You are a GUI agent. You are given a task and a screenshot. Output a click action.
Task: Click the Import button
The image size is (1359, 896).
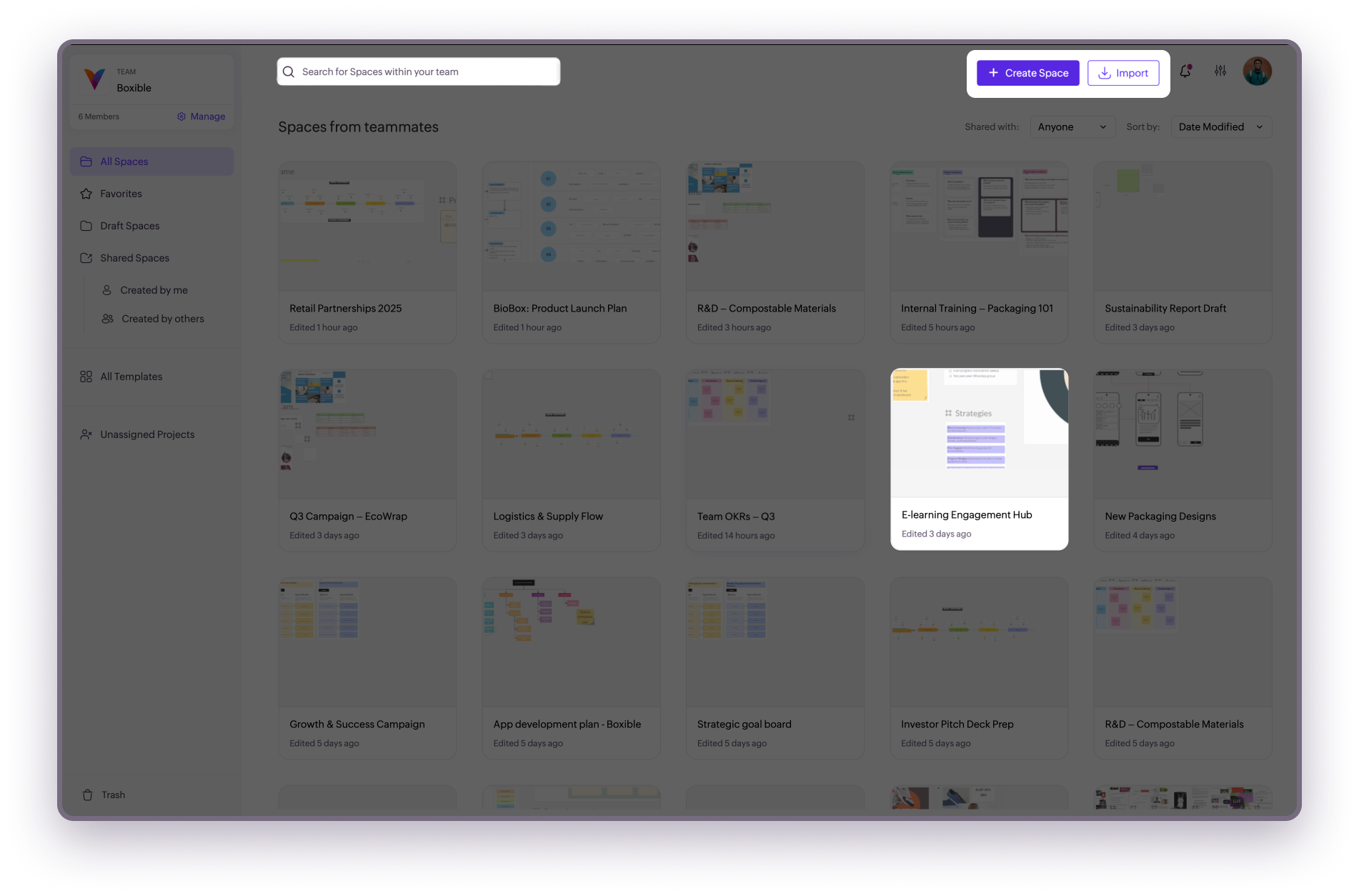(x=1122, y=73)
